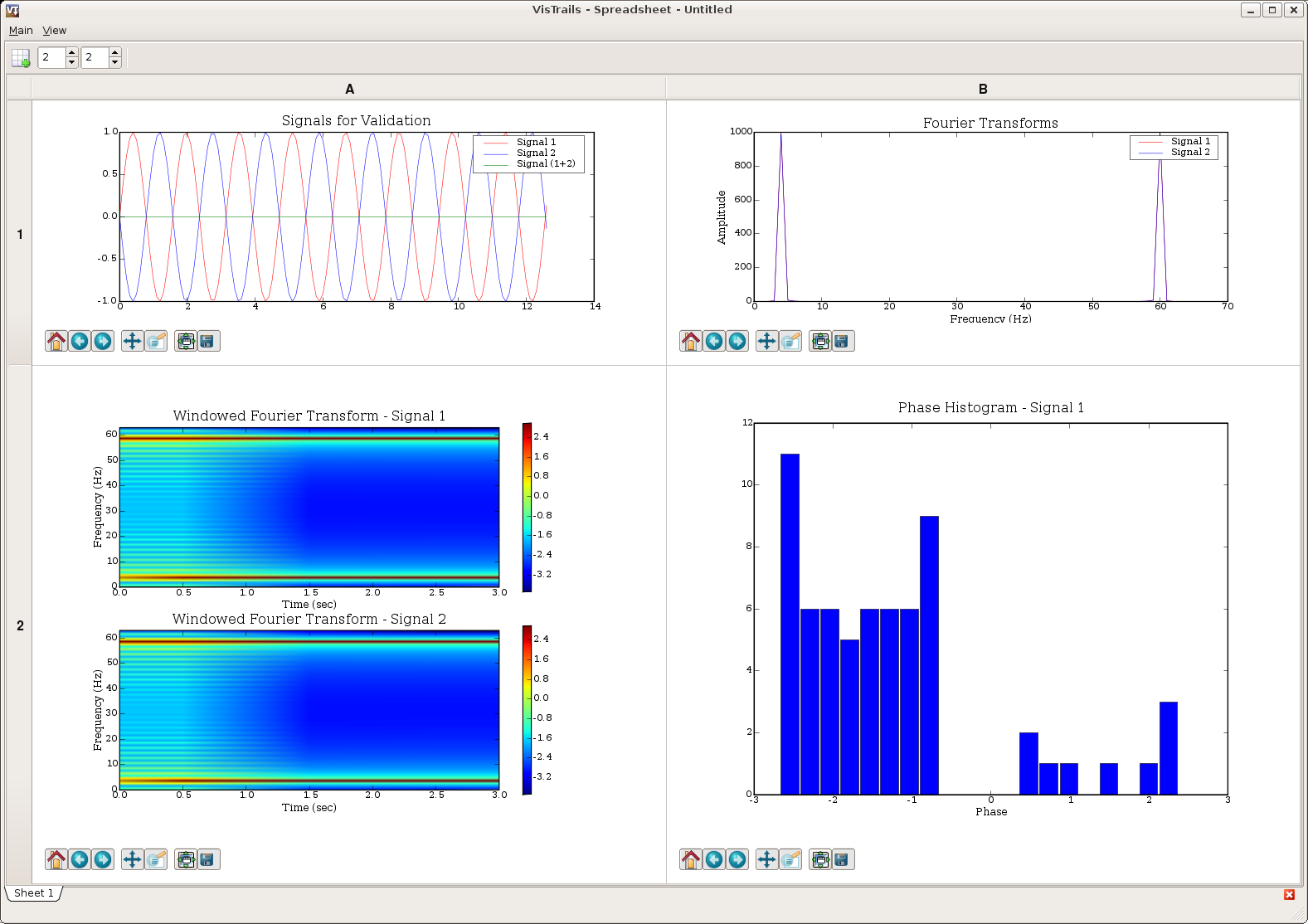Open configure subplots for the Phase Histogram plot
The height and width of the screenshot is (924, 1308).
coord(820,859)
